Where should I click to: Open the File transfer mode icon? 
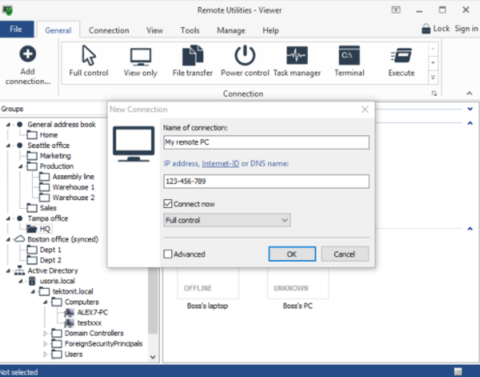[193, 55]
